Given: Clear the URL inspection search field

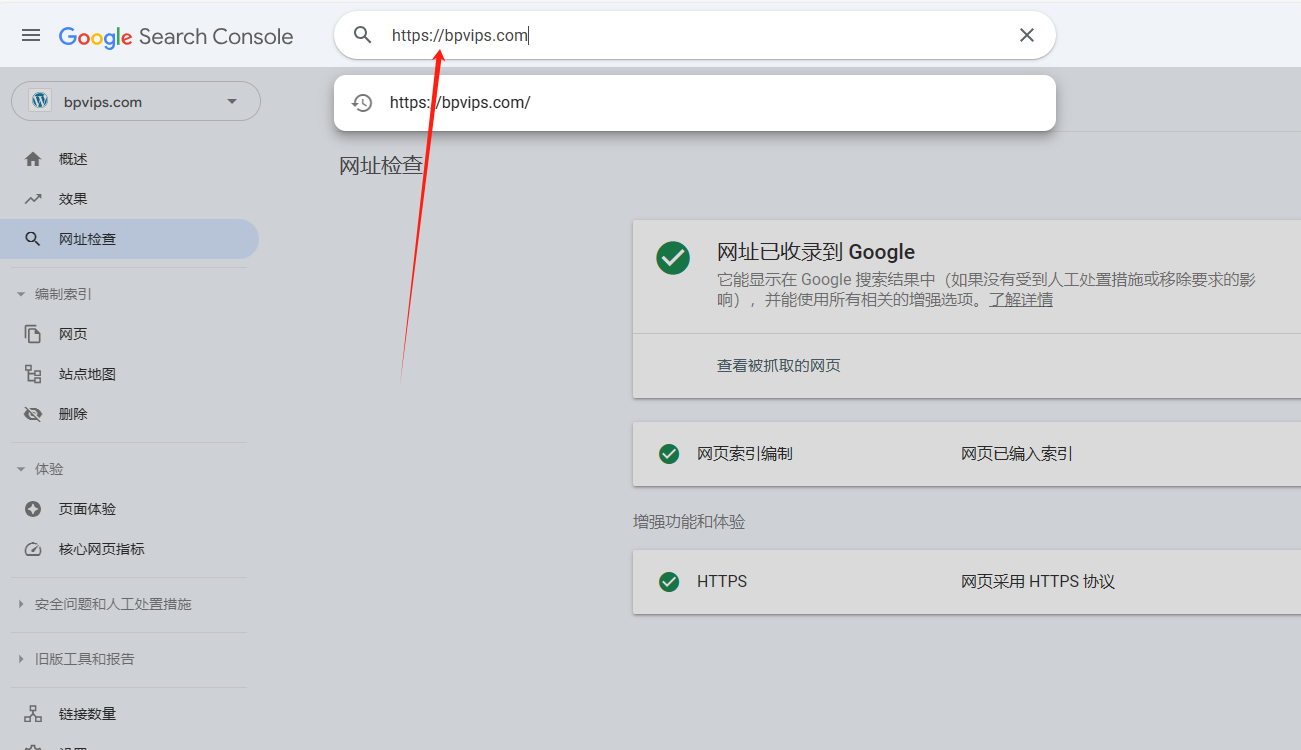Looking at the screenshot, I should click(1027, 36).
